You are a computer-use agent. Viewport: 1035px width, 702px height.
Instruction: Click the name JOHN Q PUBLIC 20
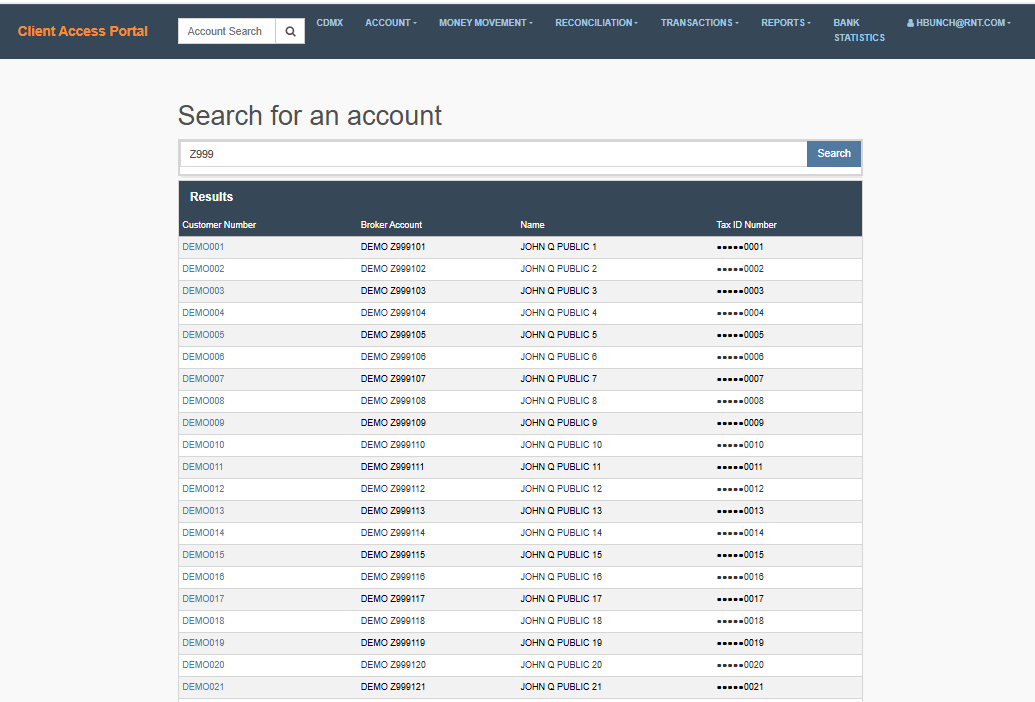tap(561, 664)
